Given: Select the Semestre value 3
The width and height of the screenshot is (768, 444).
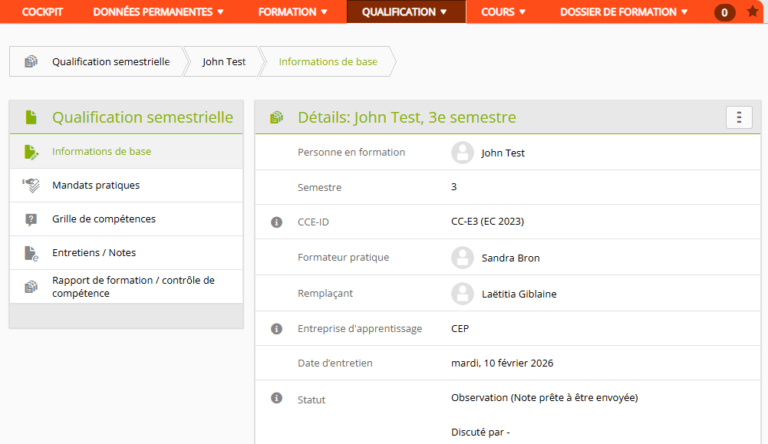Looking at the screenshot, I should click(454, 187).
